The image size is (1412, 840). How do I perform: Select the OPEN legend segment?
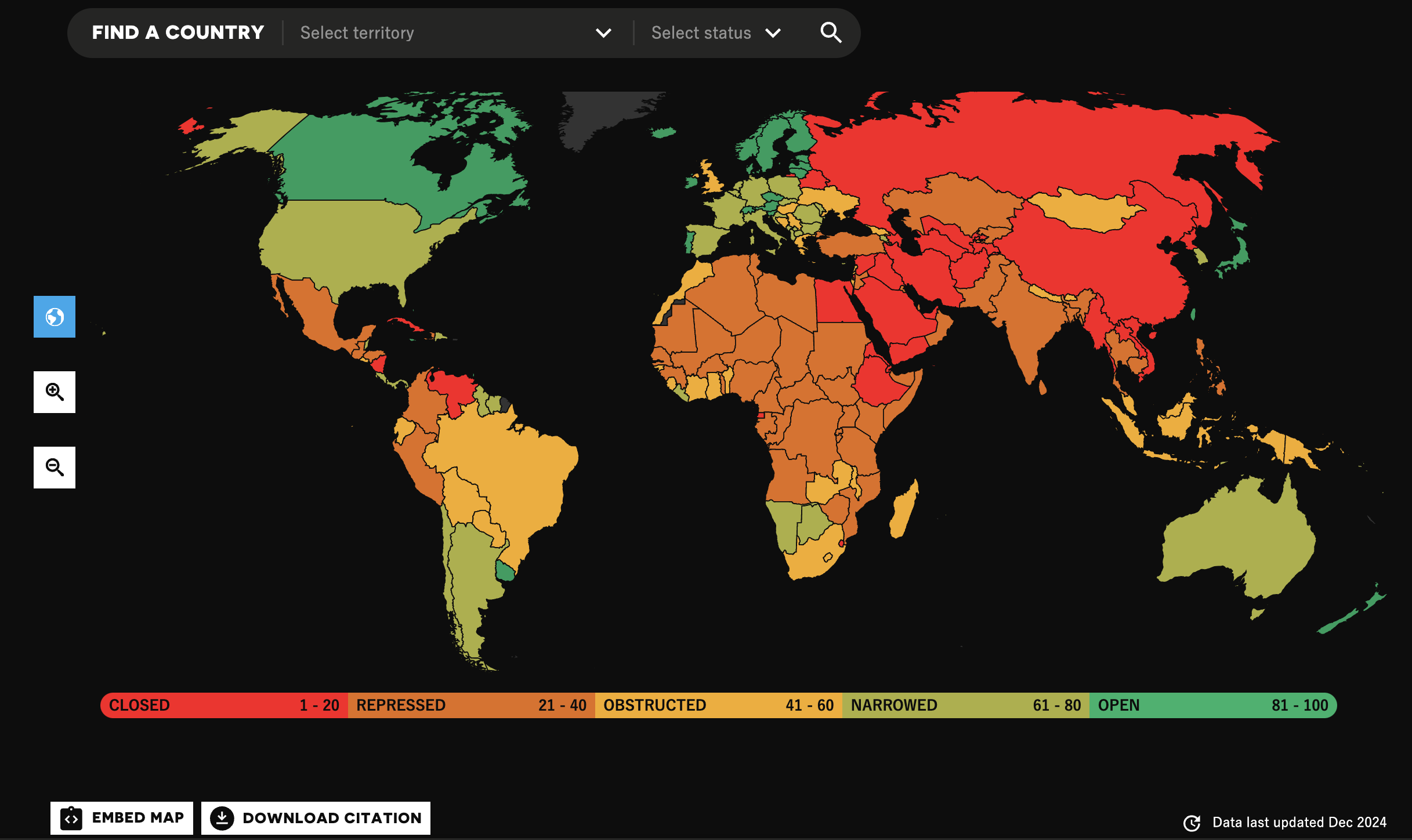click(1212, 705)
